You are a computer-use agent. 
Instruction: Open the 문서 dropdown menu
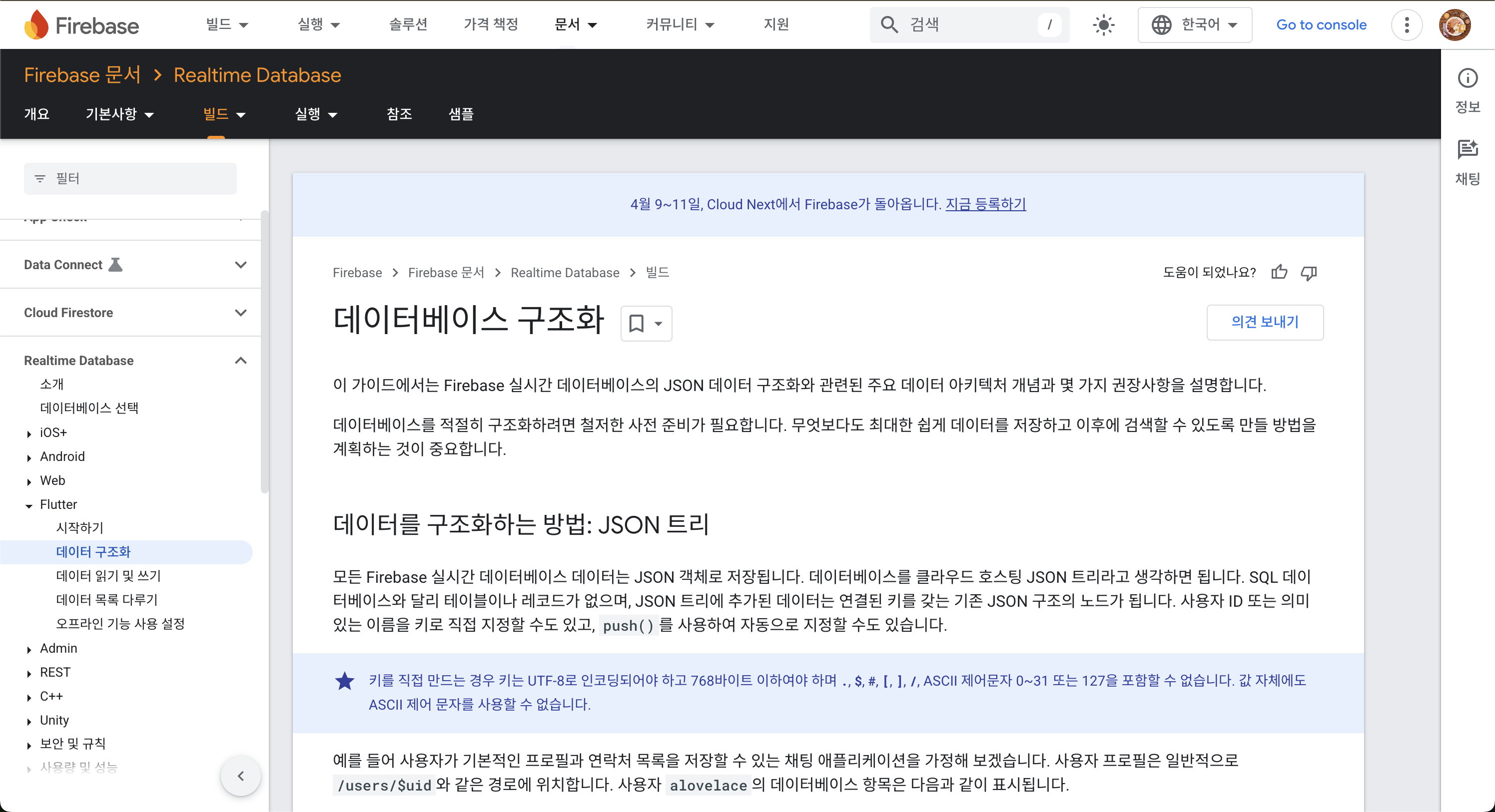click(576, 24)
